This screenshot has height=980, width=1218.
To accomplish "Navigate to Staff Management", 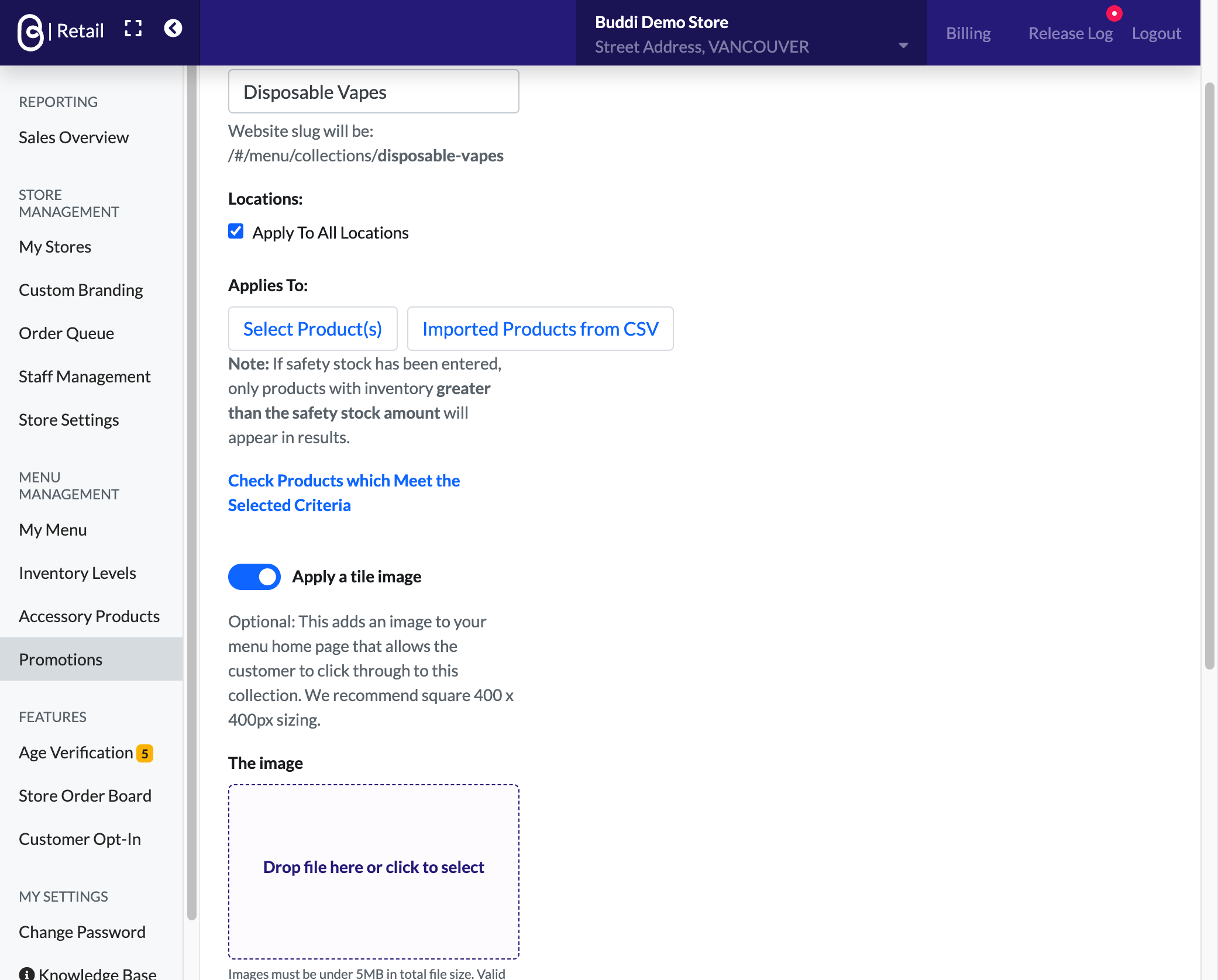I will [84, 377].
